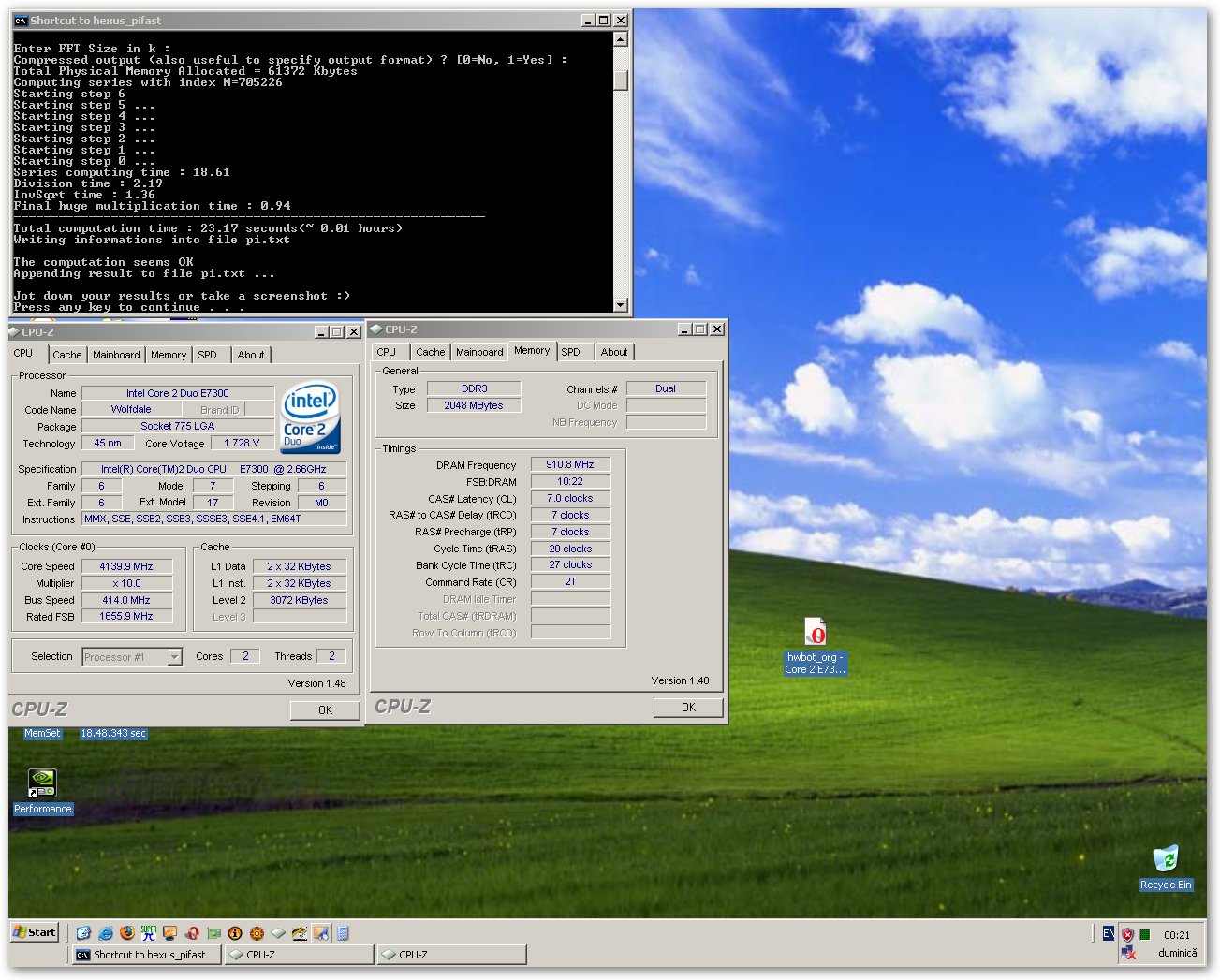Screen dimensions: 1220x980
Task: Click OK in the processor CPU-Z window
Action: pyautogui.click(x=325, y=710)
